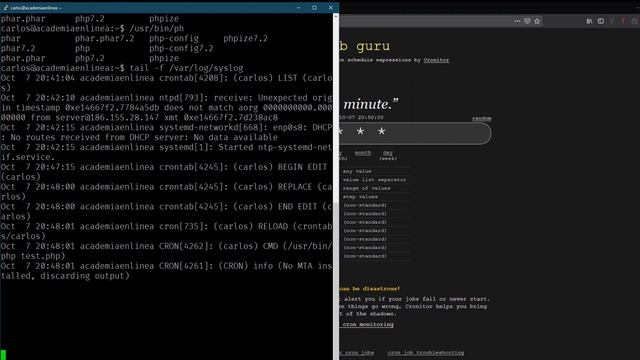
Task: Open the cron job troubleshooting link
Action: 426,353
